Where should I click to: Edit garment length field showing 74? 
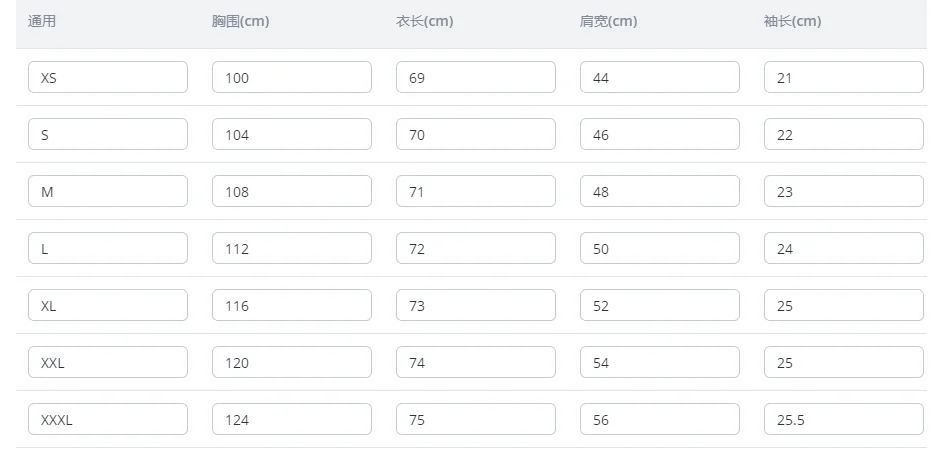[x=475, y=363]
